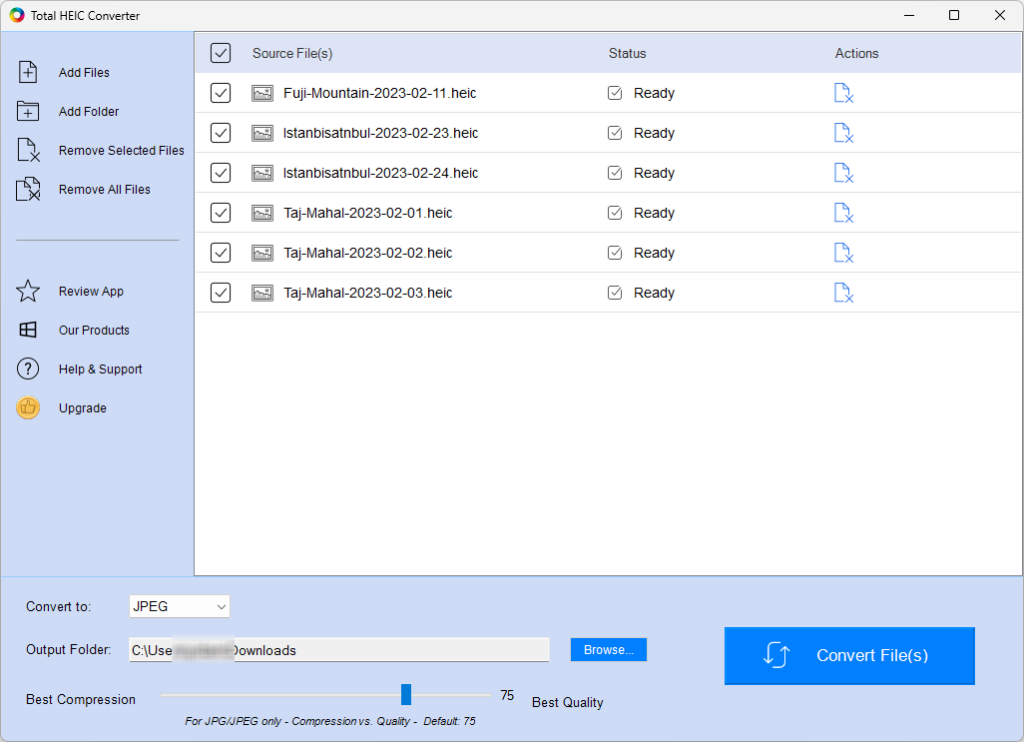Viewport: 1024px width, 742px height.
Task: Open the Convert to JPEG dropdown
Action: pos(180,606)
